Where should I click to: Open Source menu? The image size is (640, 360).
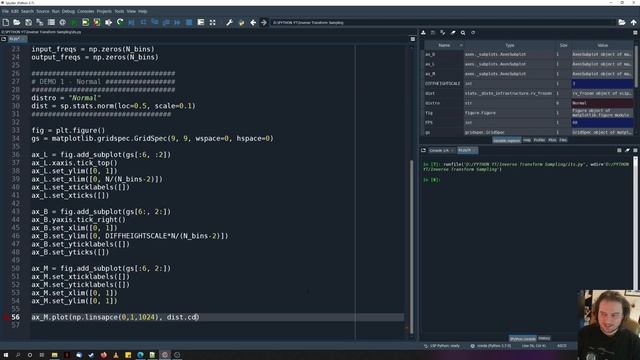click(x=42, y=11)
